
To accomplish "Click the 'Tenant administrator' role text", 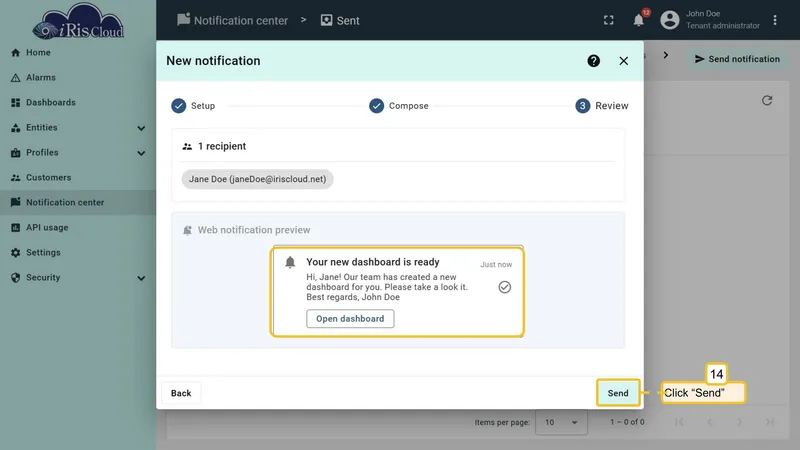I will coord(722,26).
